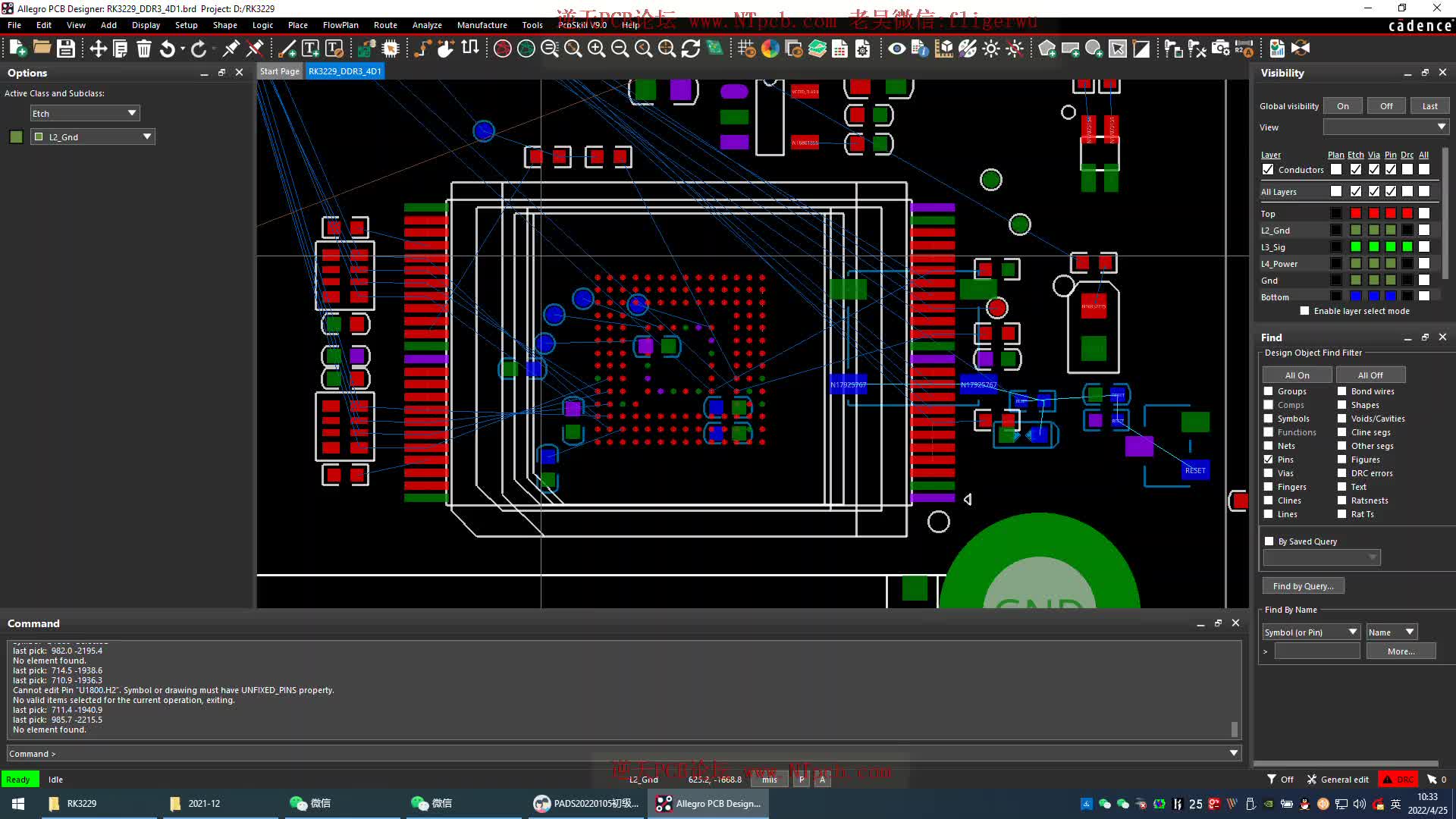Open the File menu
The width and height of the screenshot is (1456, 819).
14,25
